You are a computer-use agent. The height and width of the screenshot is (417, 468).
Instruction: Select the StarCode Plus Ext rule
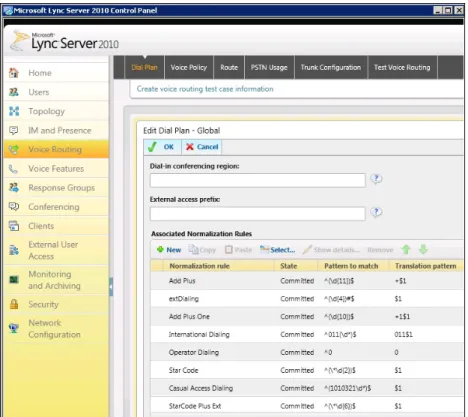[307, 406]
